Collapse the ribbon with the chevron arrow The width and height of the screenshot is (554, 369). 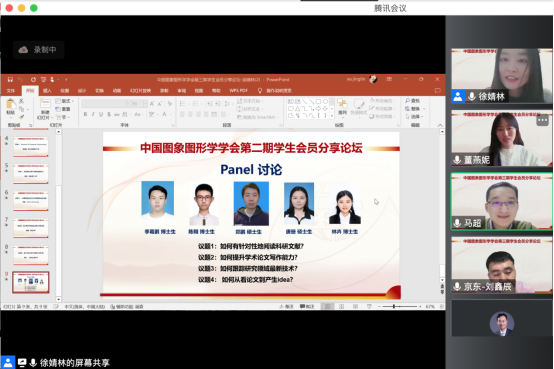coord(440,125)
